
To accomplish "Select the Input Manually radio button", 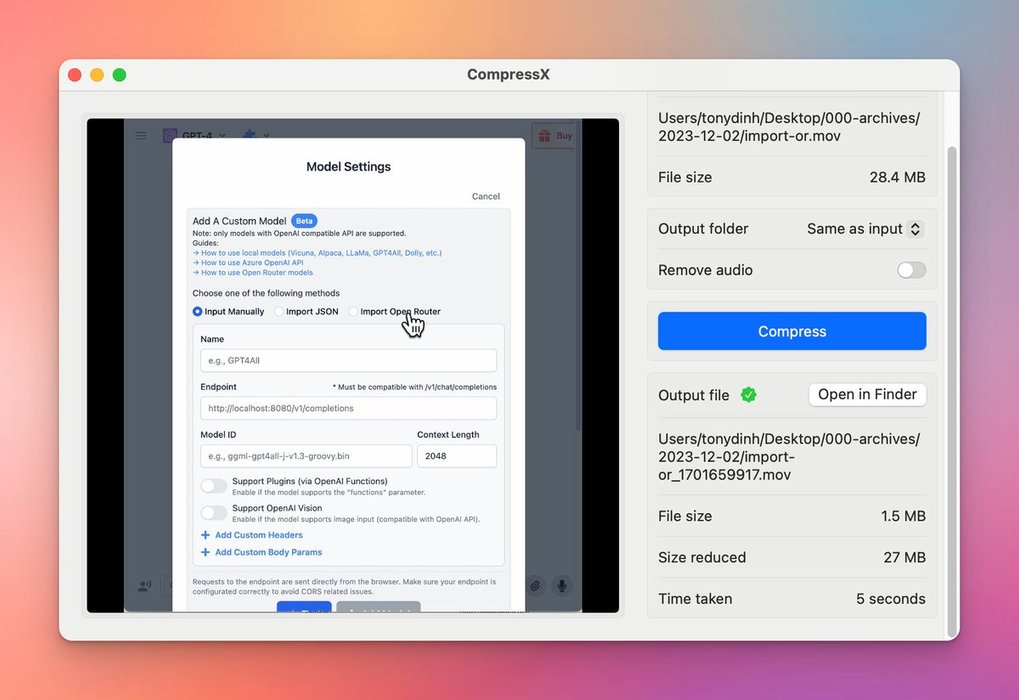I will [x=197, y=311].
